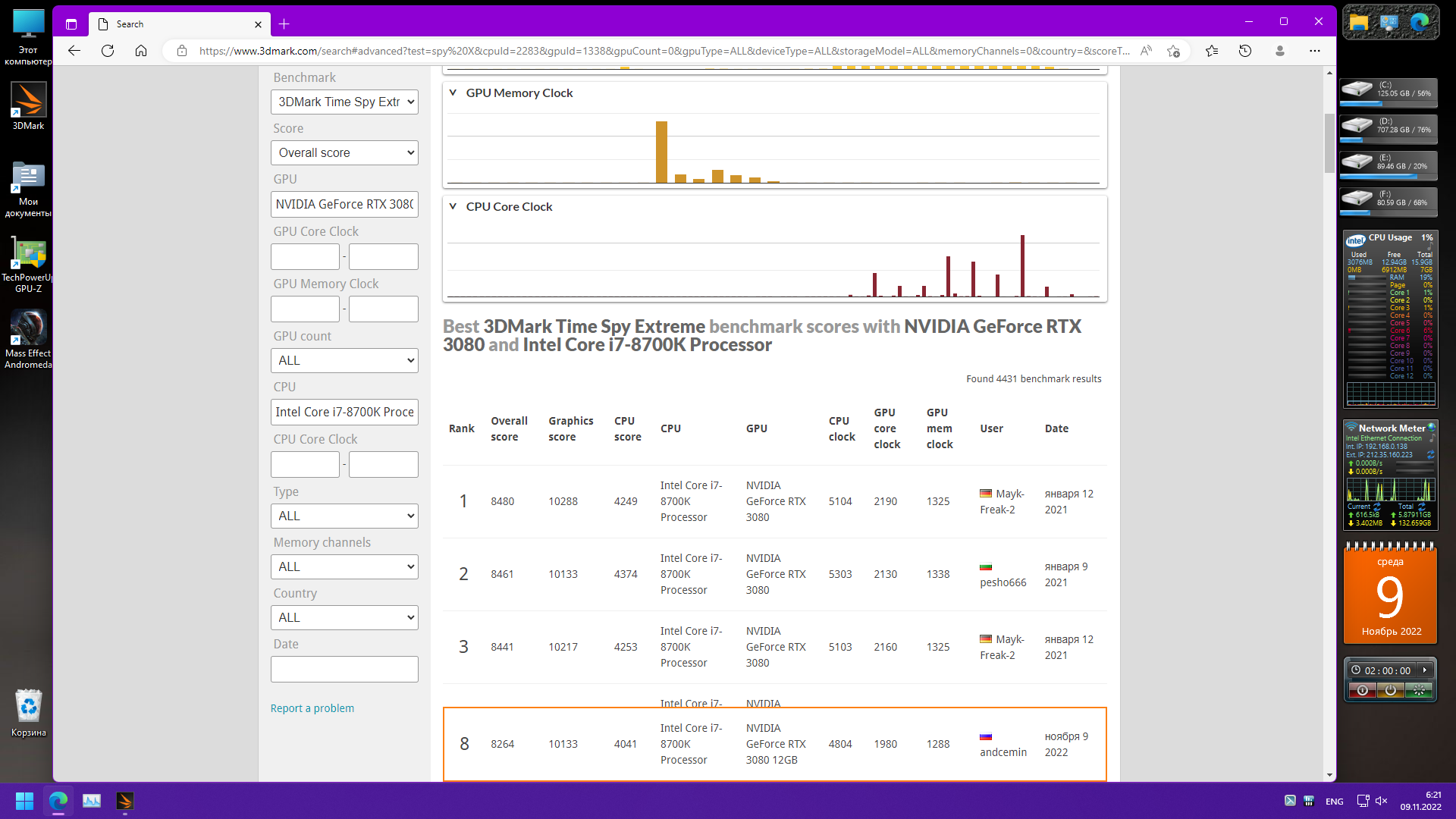This screenshot has height=819, width=1456.
Task: Click the Date filter input field
Action: [344, 669]
